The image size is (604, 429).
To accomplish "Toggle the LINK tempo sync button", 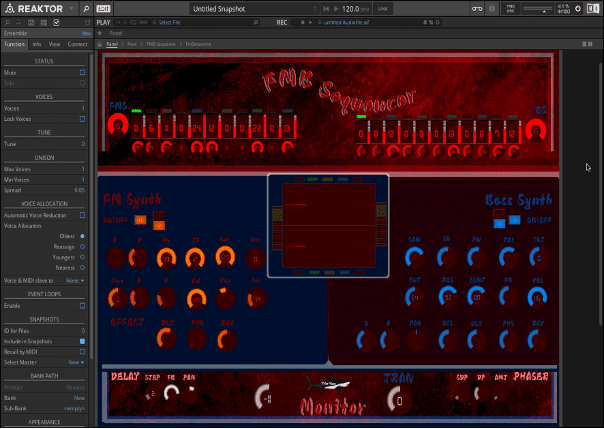I will [381, 9].
